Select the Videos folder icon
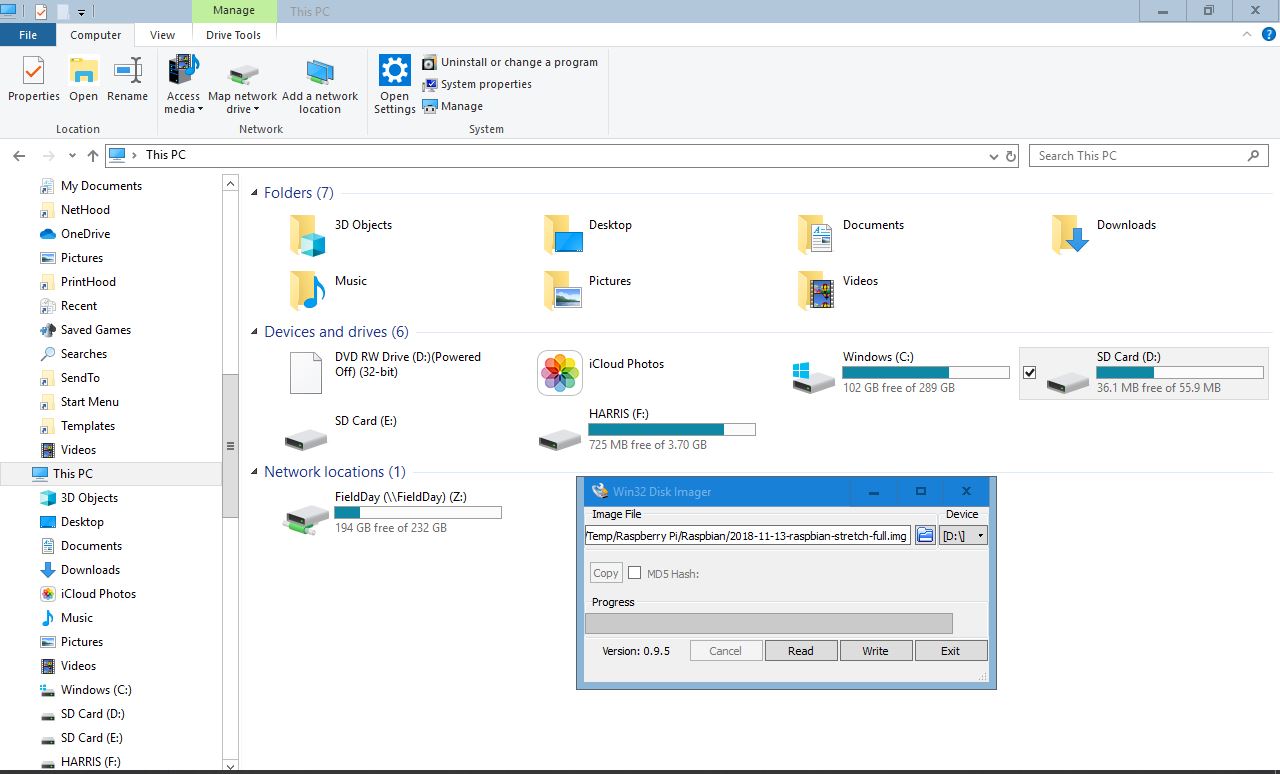 point(816,291)
